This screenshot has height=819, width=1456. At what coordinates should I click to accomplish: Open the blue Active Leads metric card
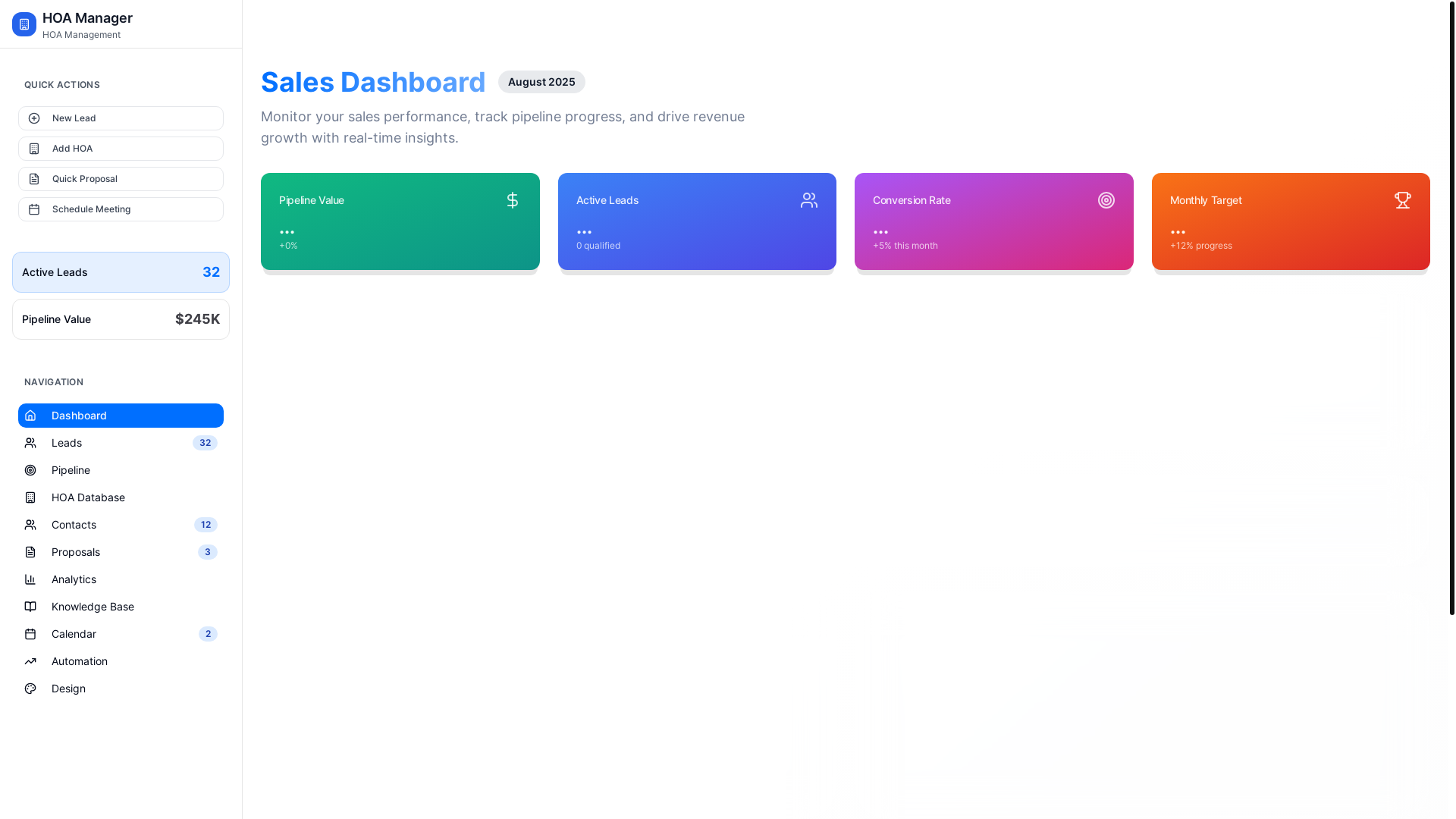pyautogui.click(x=697, y=221)
